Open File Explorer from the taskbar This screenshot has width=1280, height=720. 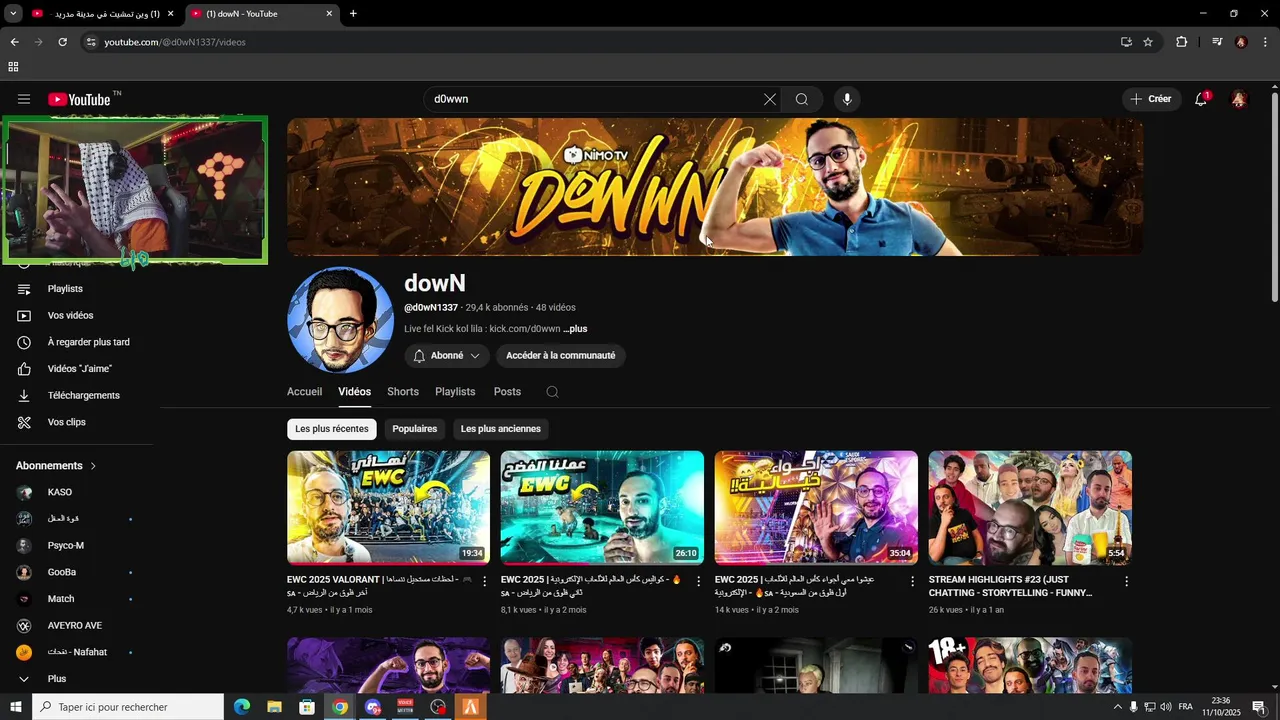tap(274, 707)
